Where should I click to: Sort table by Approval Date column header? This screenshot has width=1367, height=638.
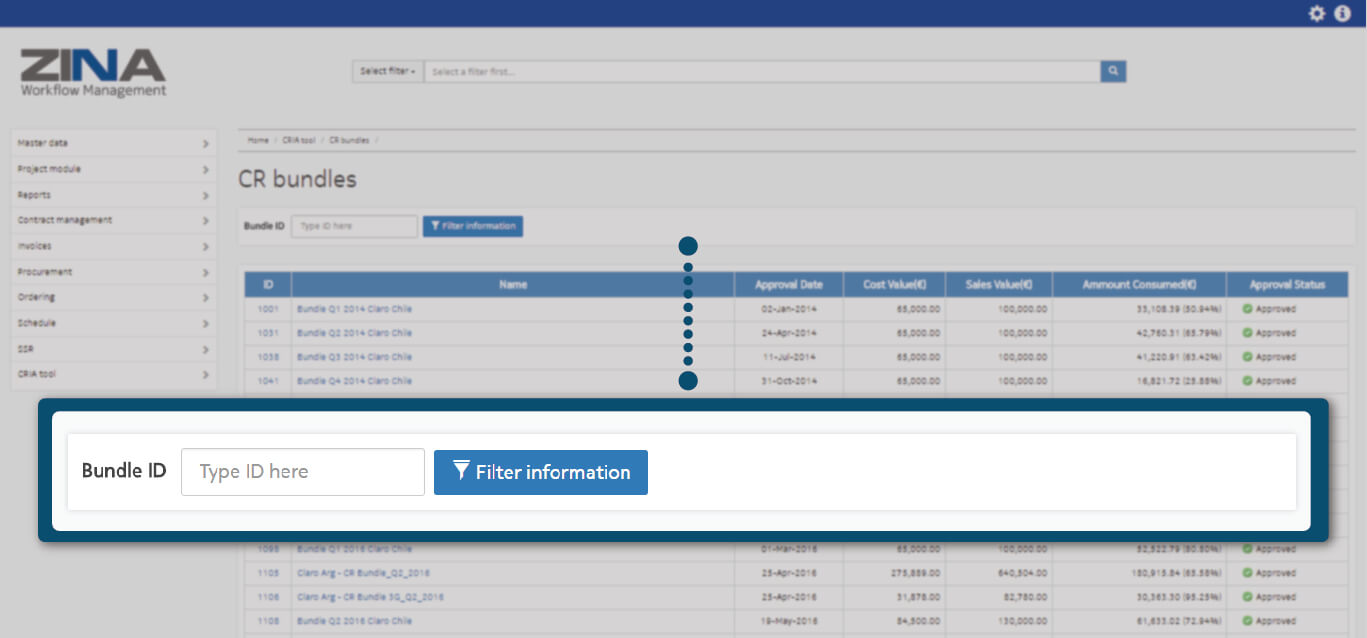[x=788, y=285]
